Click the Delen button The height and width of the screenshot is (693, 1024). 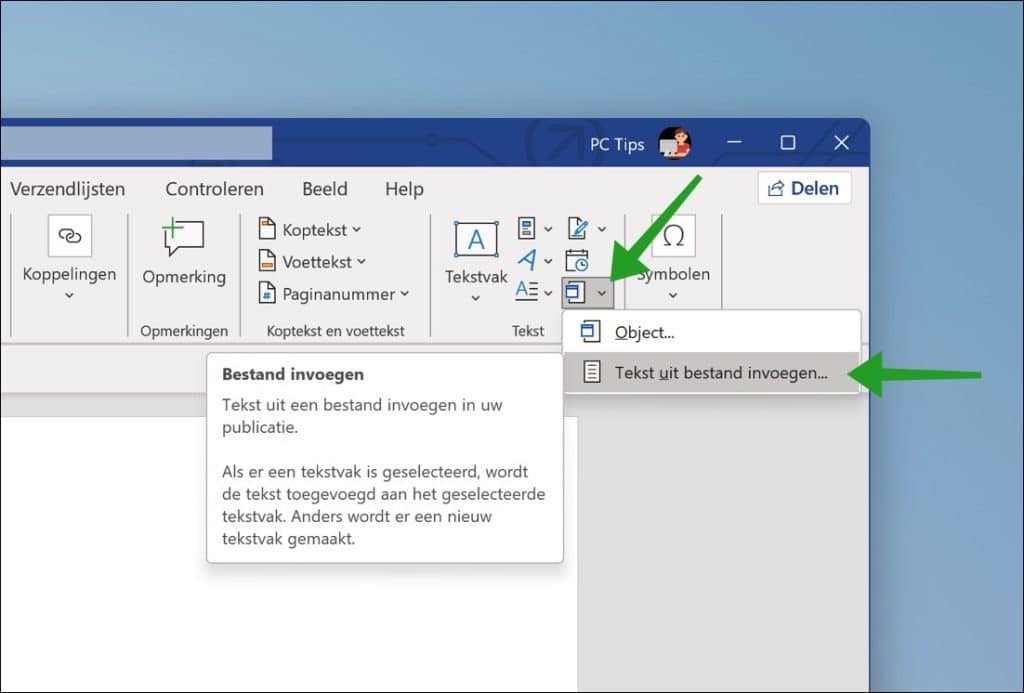(804, 188)
